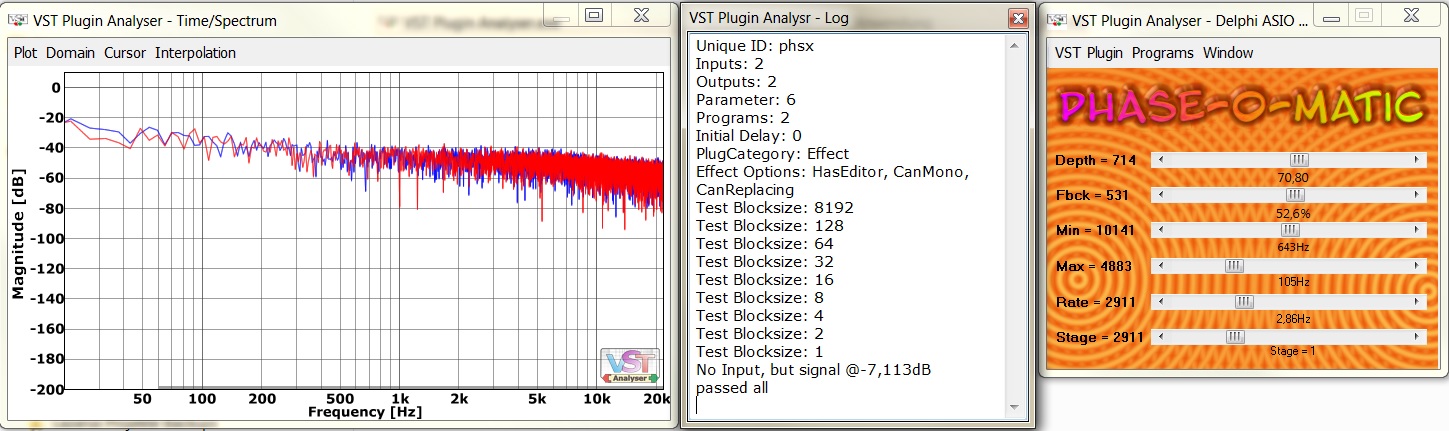
Task: Click the 'Stage = 1' value readout
Action: point(1293,351)
